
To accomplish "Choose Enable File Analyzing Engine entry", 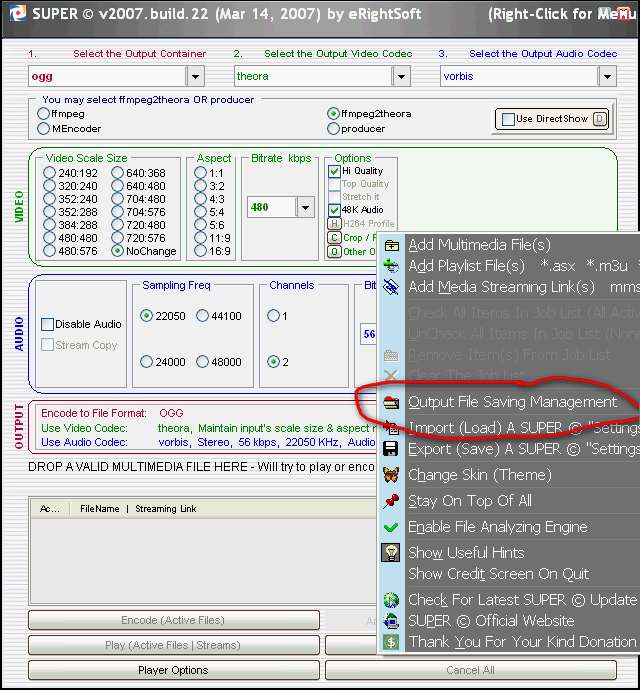I will (498, 527).
